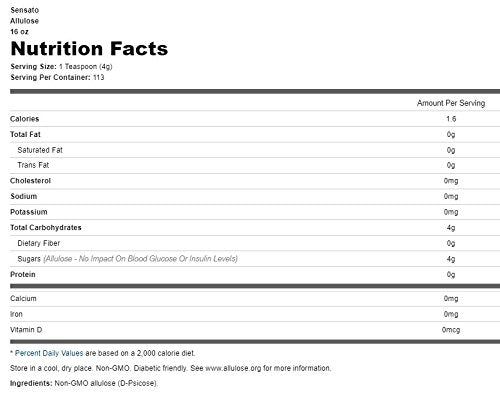
Task: Click the Total Fat row label
Action: coord(25,134)
